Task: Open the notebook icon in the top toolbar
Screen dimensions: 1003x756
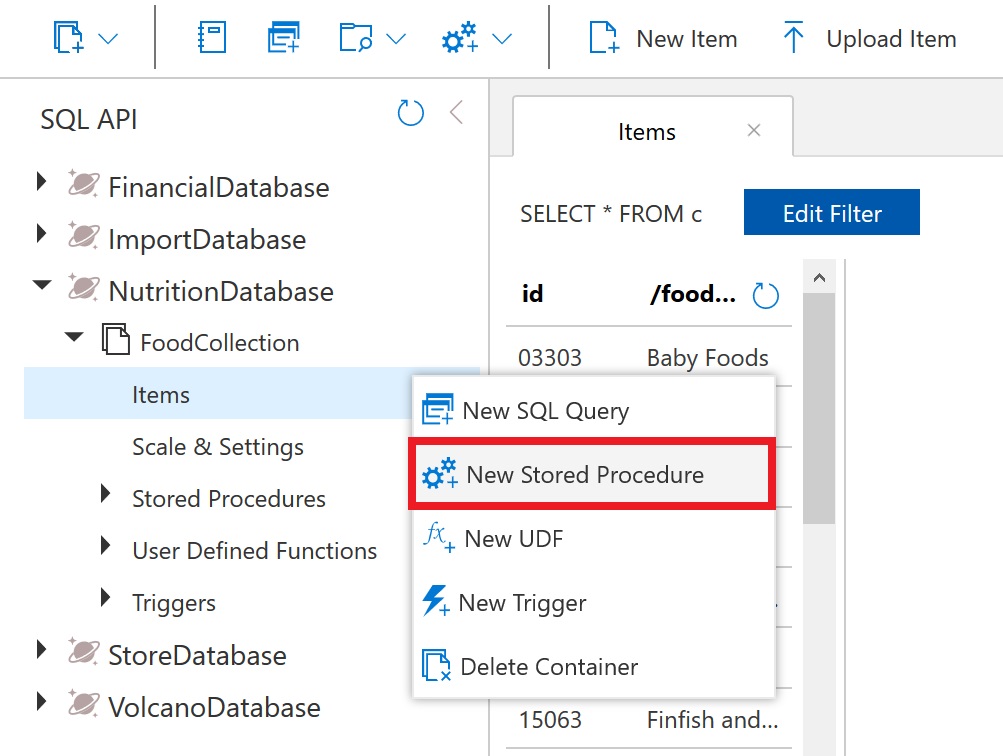Action: pyautogui.click(x=211, y=37)
